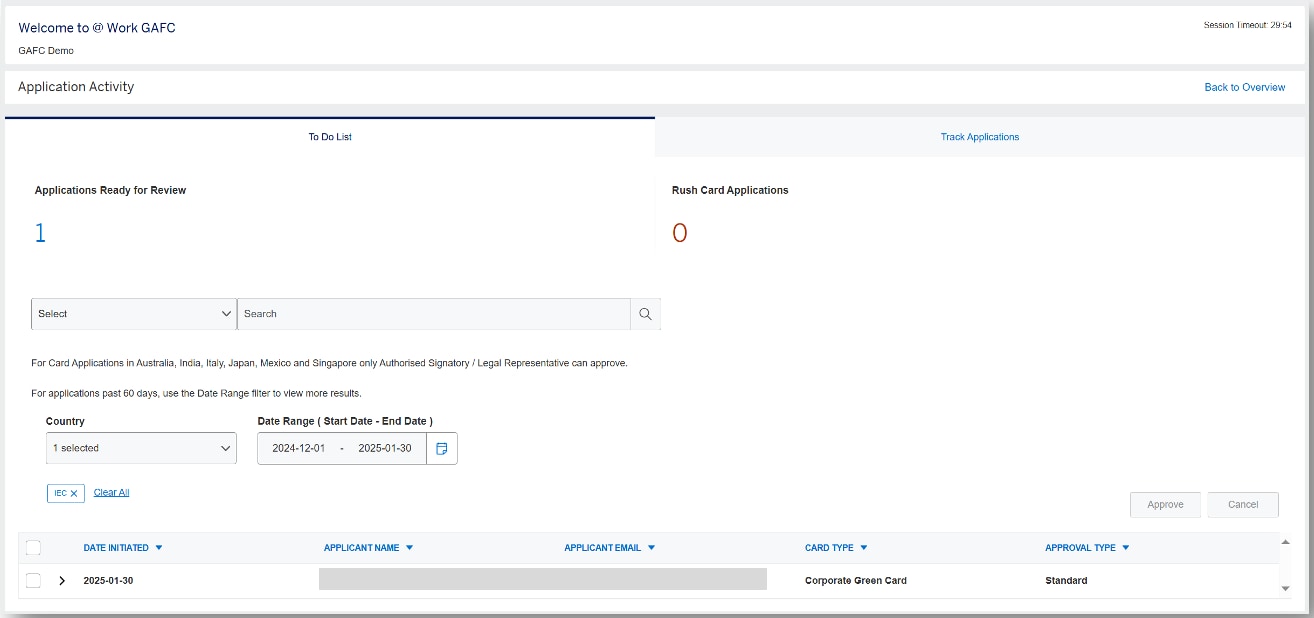Screen dimensions: 1314x618
Task: Select the To Do List tab
Action: pos(330,137)
